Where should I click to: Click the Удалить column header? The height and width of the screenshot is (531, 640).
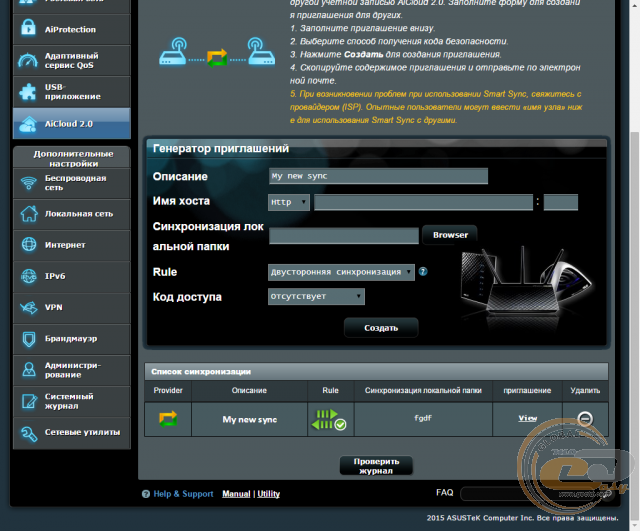(x=585, y=391)
